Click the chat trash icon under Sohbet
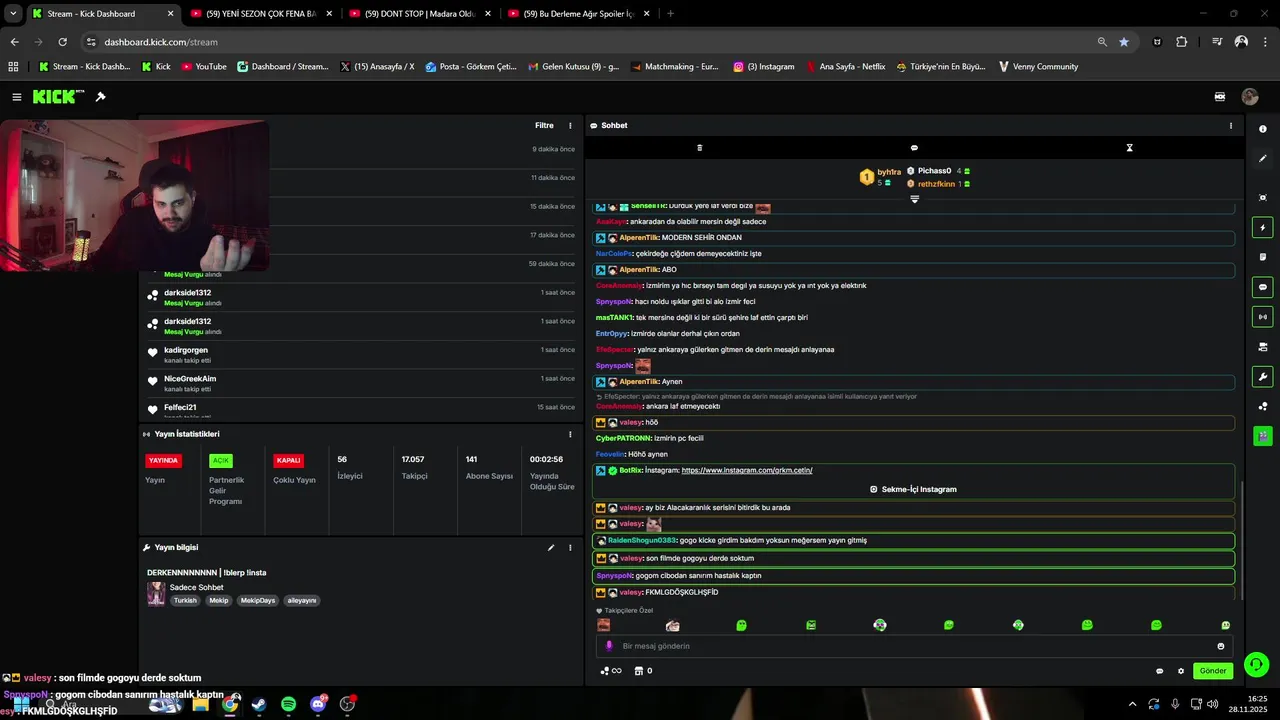Image resolution: width=1280 pixels, height=720 pixels. (700, 148)
